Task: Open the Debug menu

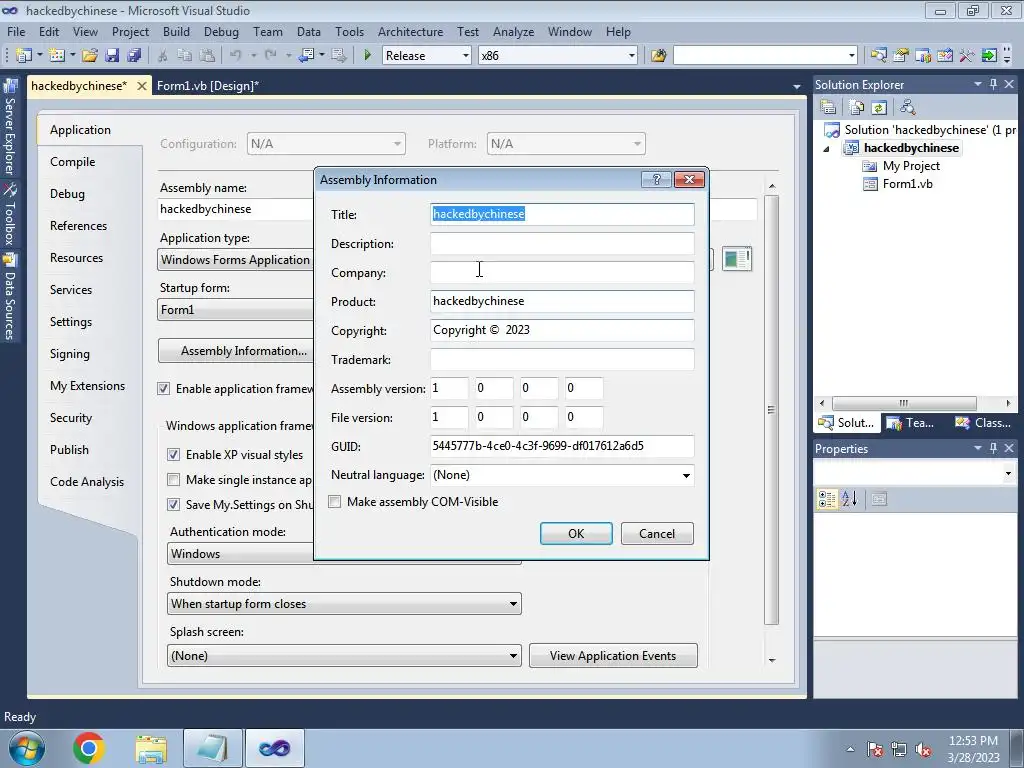Action: [x=221, y=31]
